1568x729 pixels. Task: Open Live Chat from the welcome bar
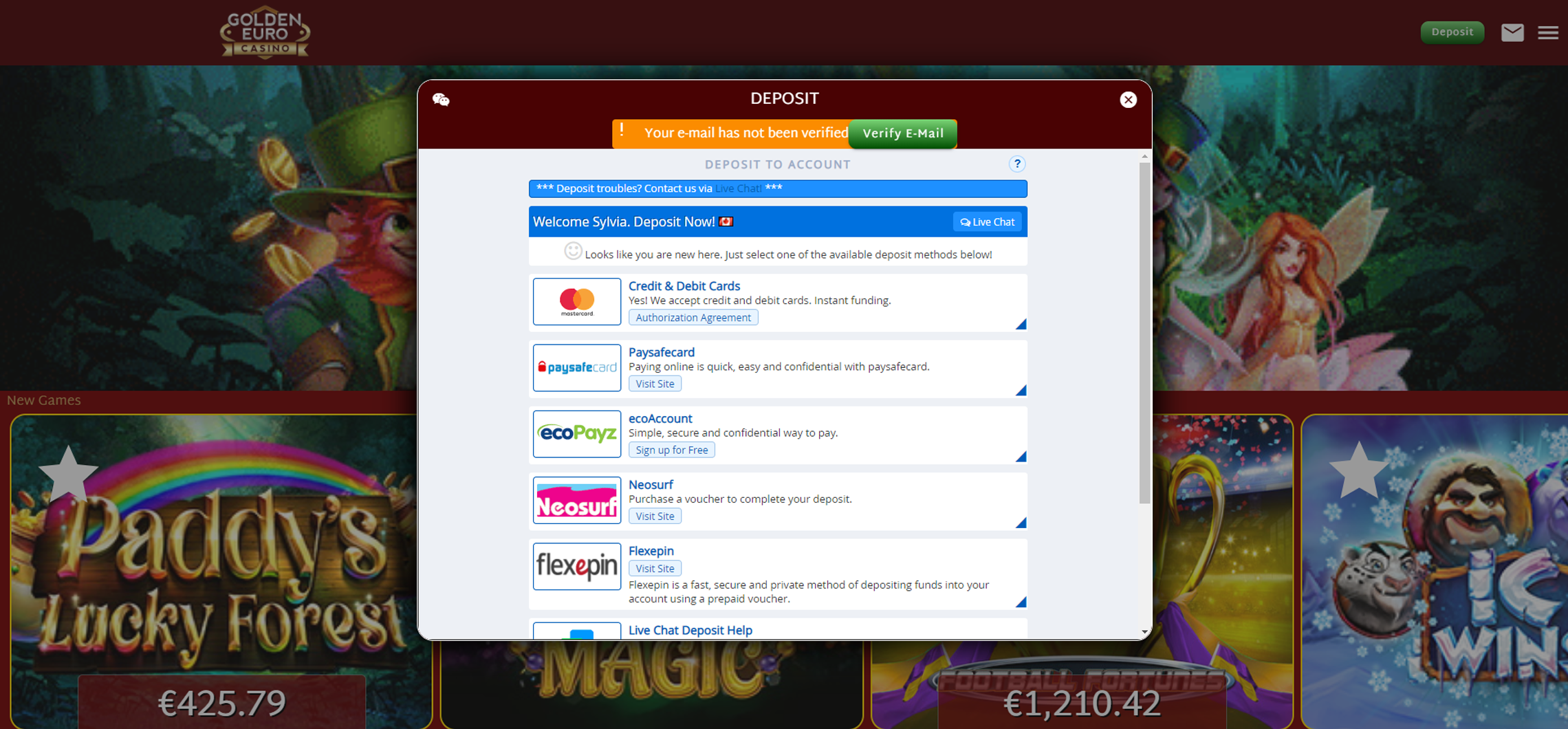[x=988, y=222]
